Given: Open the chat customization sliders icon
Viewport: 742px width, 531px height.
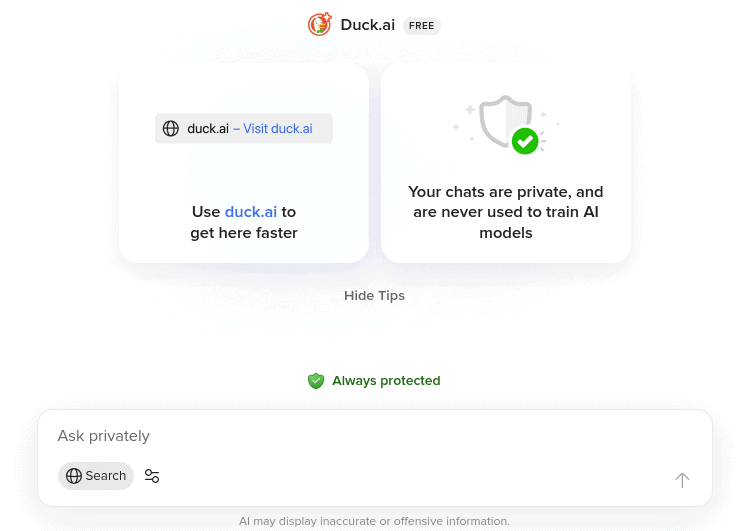Looking at the screenshot, I should tap(152, 476).
